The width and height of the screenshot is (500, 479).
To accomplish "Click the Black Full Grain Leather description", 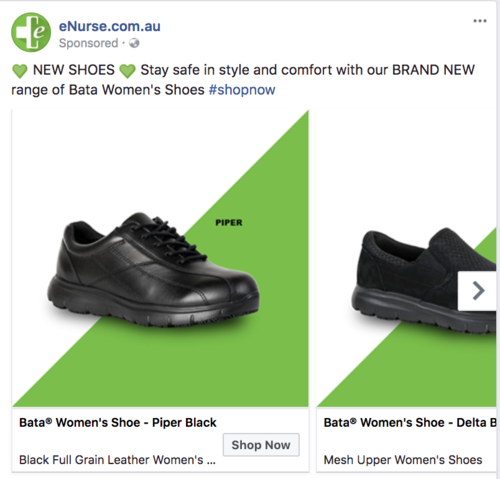I will [x=117, y=460].
